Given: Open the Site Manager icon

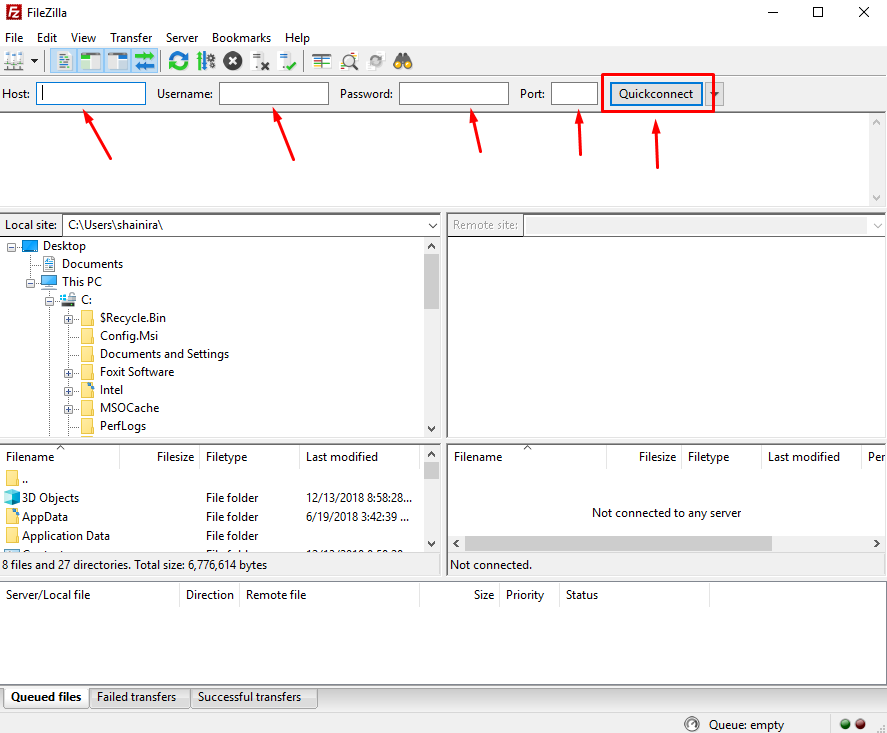Looking at the screenshot, I should [x=14, y=61].
